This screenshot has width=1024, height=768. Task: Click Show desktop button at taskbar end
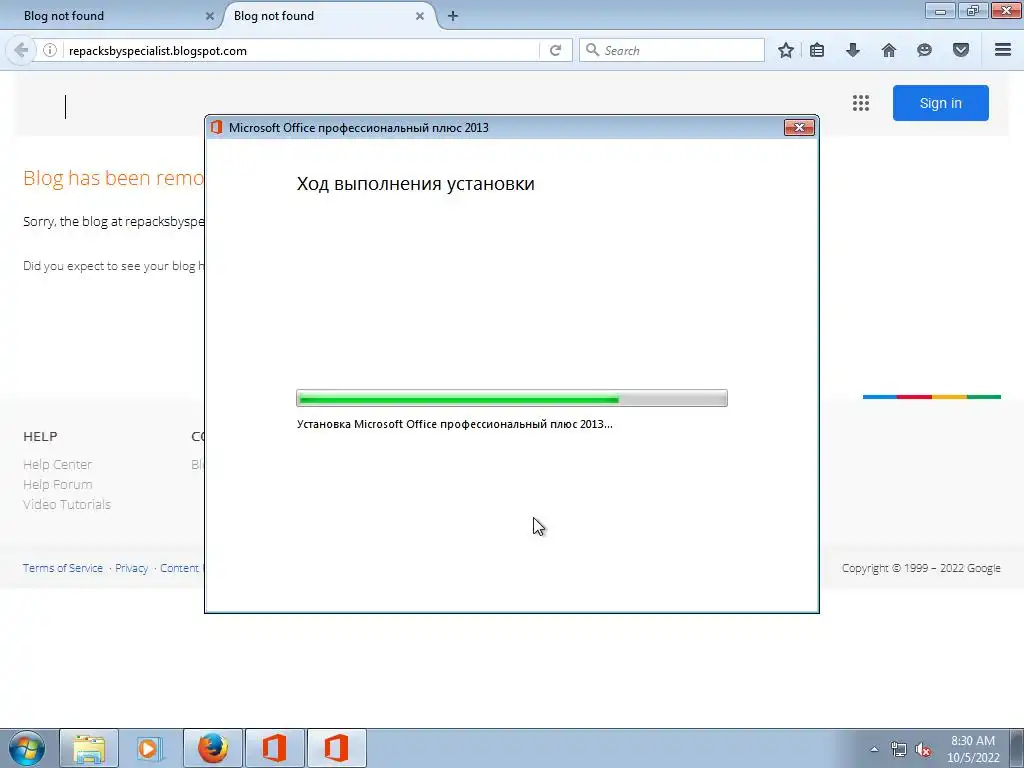tap(1016, 748)
